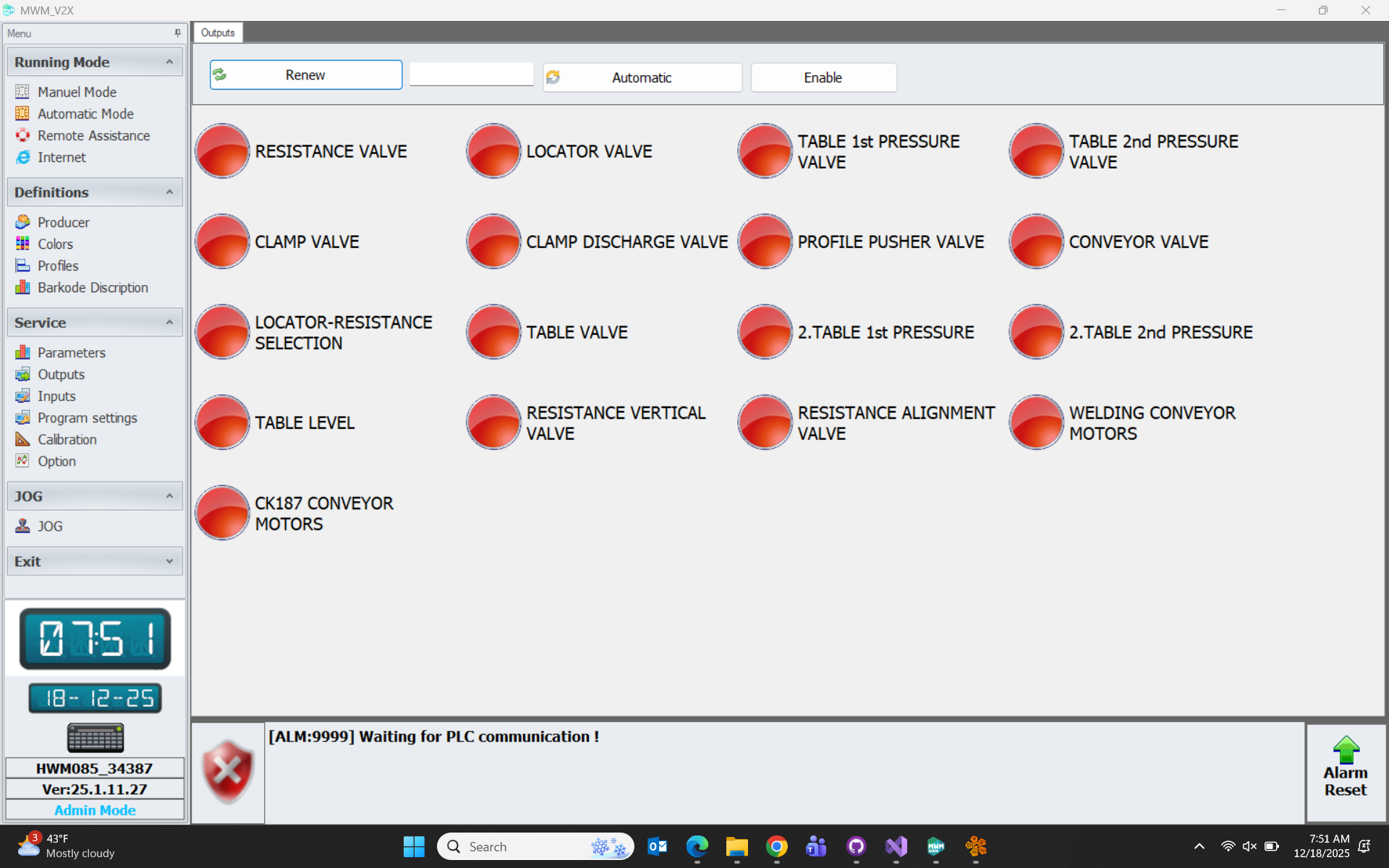The height and width of the screenshot is (868, 1389).
Task: Click the red alarm shield icon
Action: [x=228, y=772]
